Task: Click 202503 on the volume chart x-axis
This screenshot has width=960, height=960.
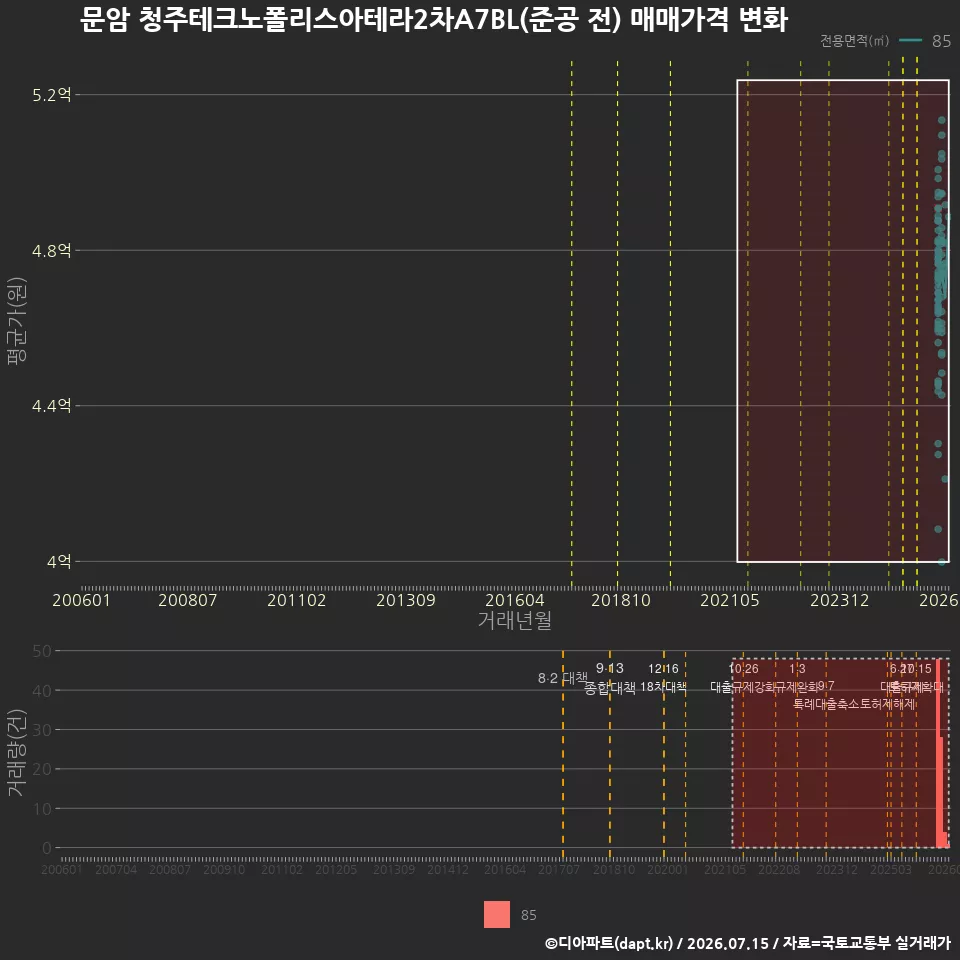Action: pos(891,869)
